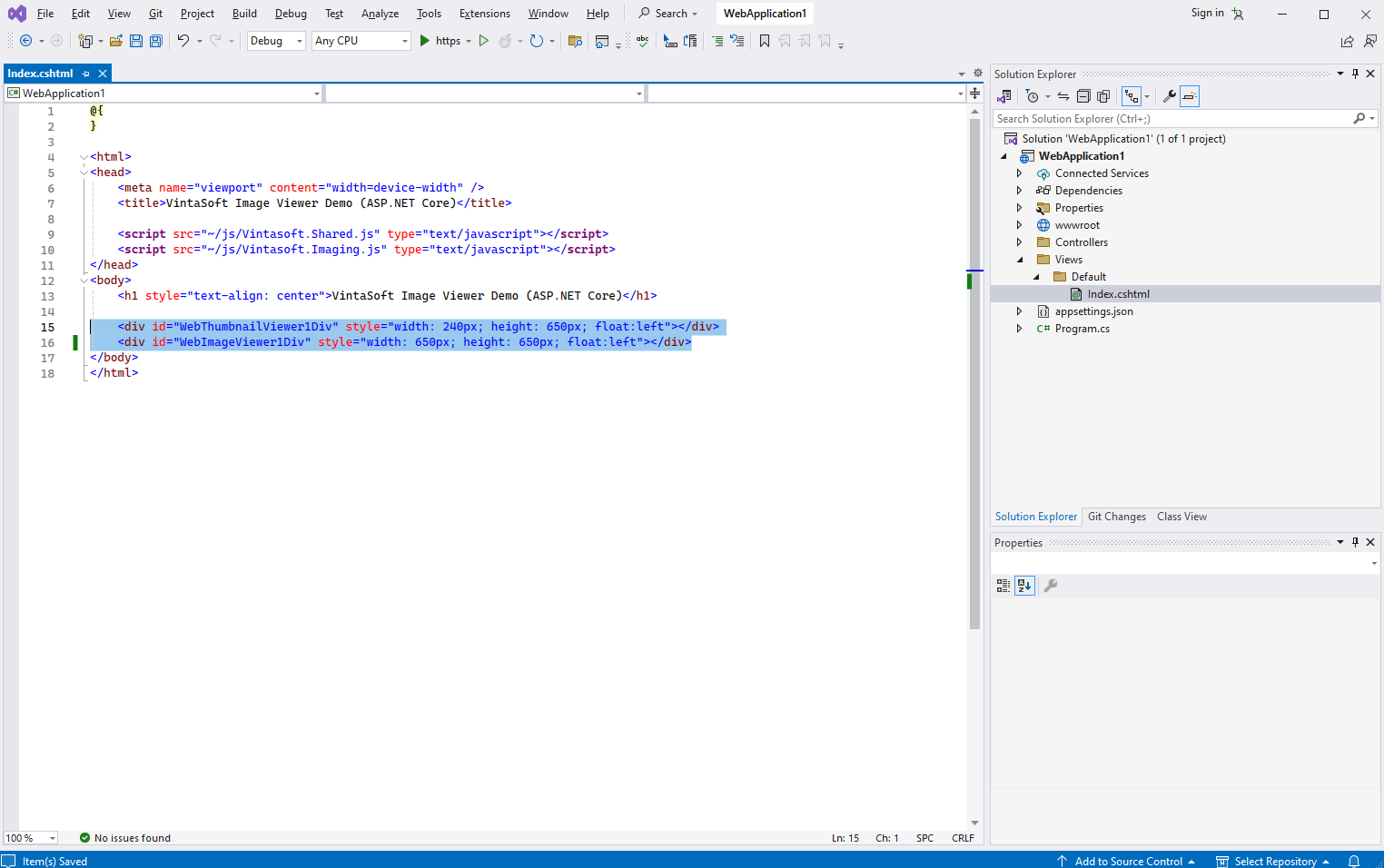Toggle Alphabetical sort in Properties panel
1384x868 pixels.
1024,586
